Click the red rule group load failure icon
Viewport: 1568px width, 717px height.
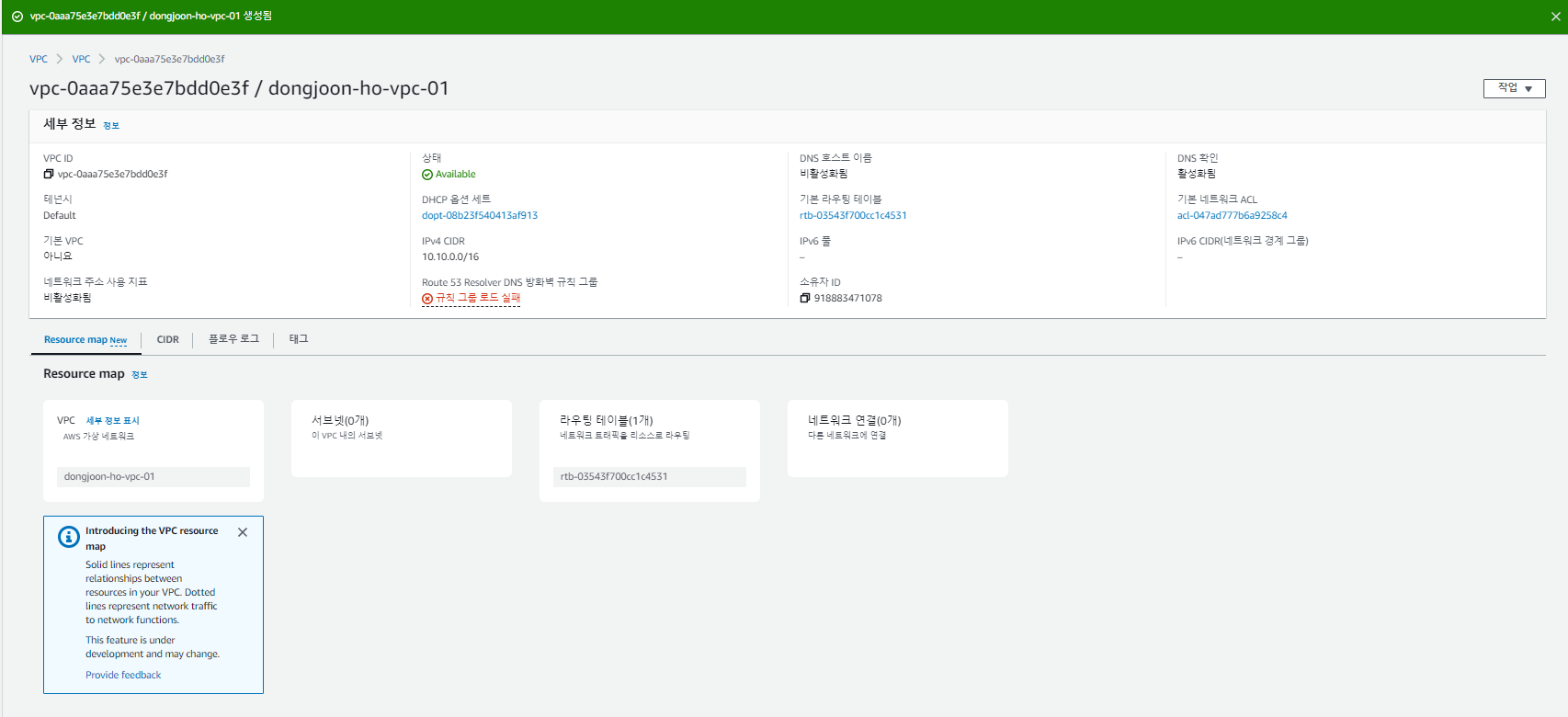(427, 299)
